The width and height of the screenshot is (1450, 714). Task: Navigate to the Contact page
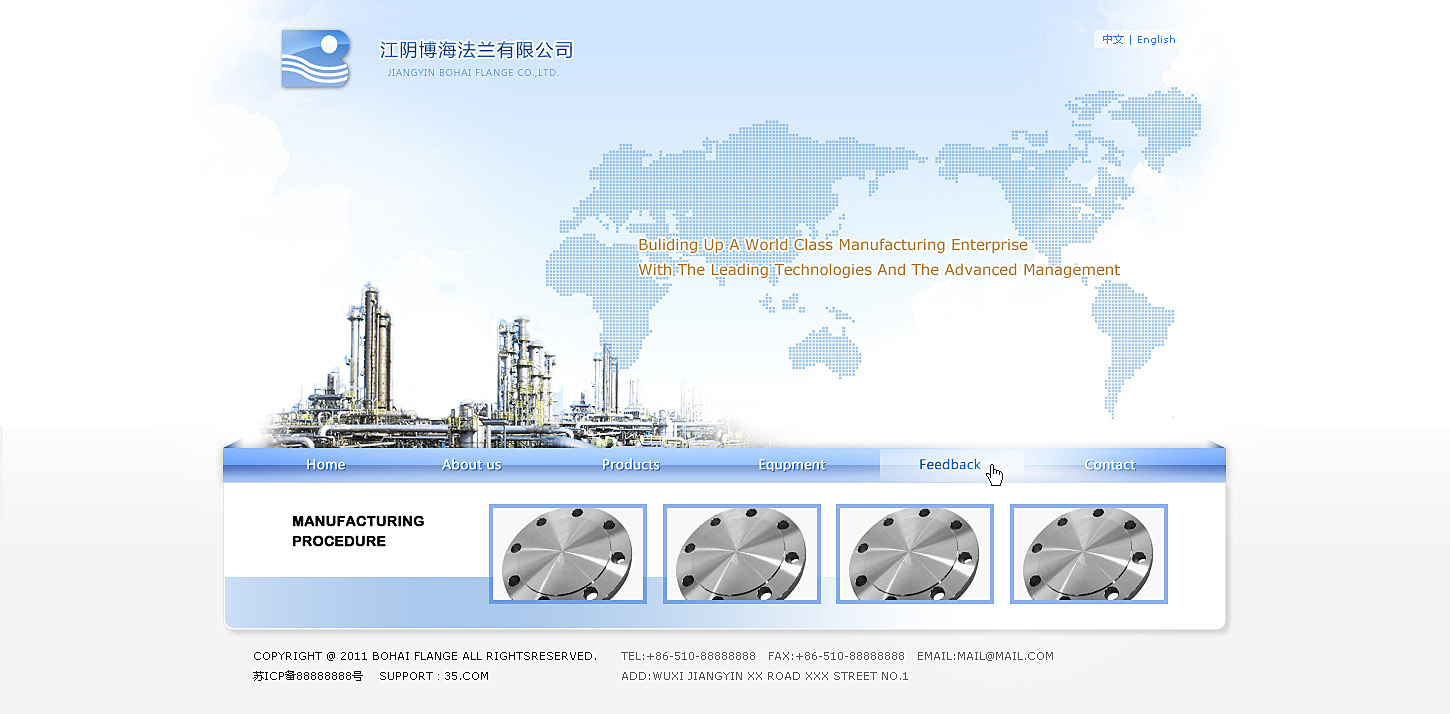point(1110,465)
